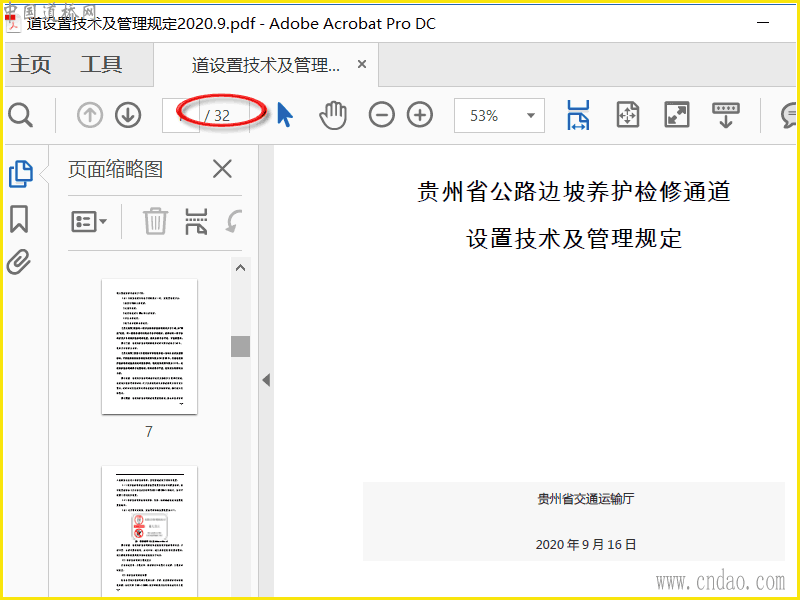The image size is (800, 600).
Task: Select the 道设置技术及管理 document tab
Action: [265, 65]
